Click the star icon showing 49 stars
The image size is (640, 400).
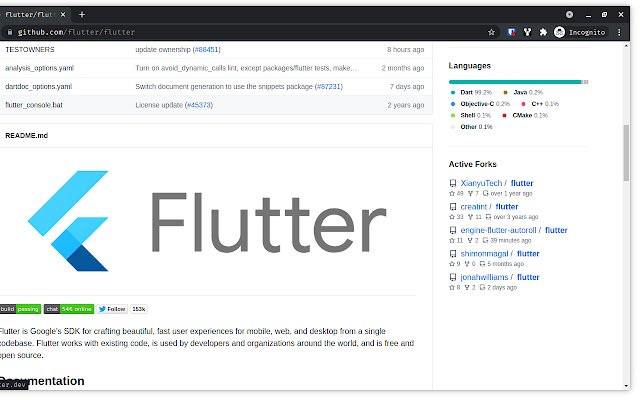pyautogui.click(x=452, y=193)
